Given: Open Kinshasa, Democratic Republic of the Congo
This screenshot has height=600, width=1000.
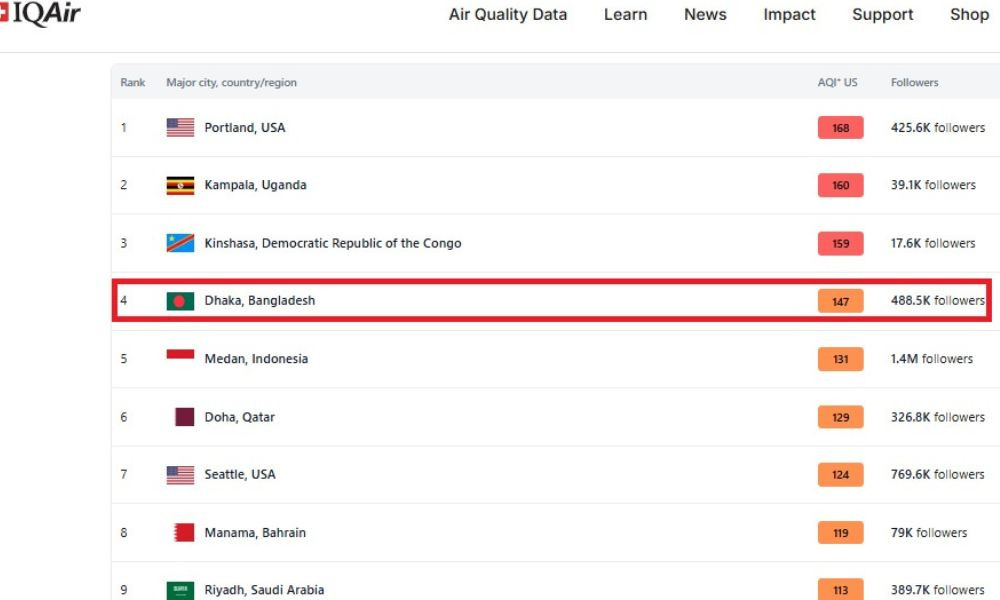Looking at the screenshot, I should tap(333, 243).
